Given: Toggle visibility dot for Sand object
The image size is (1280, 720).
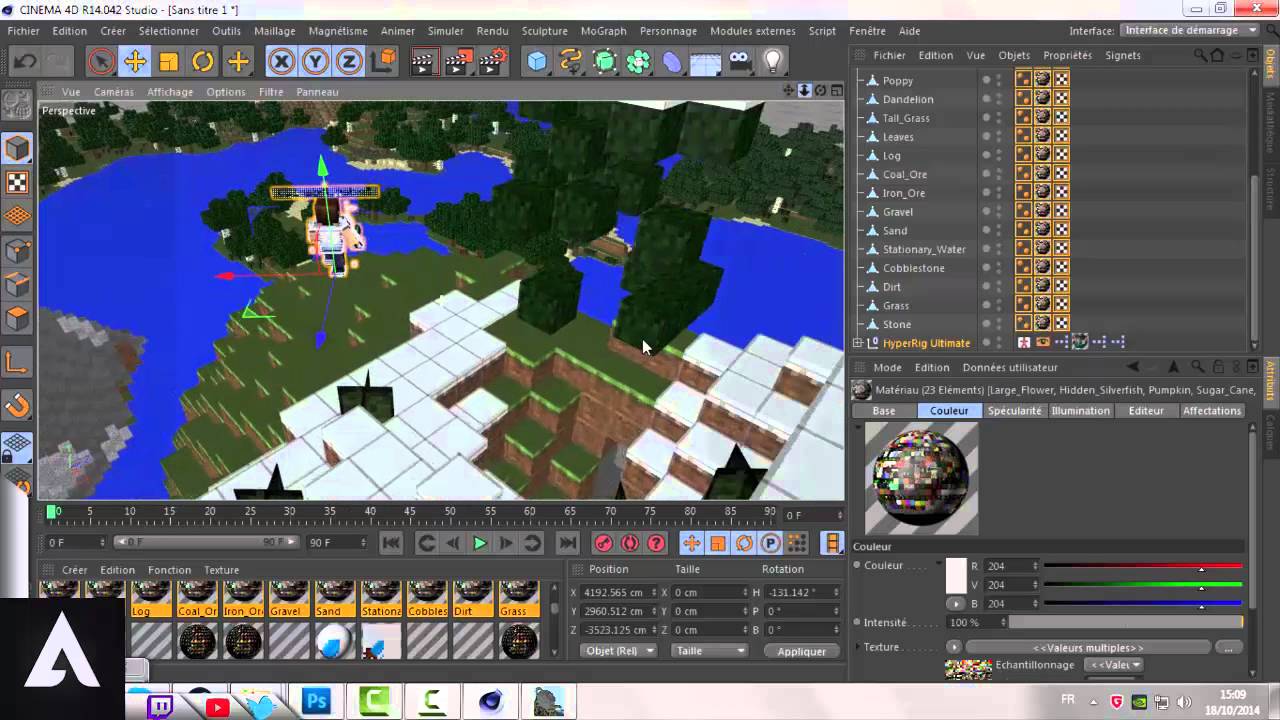Looking at the screenshot, I should 986,230.
